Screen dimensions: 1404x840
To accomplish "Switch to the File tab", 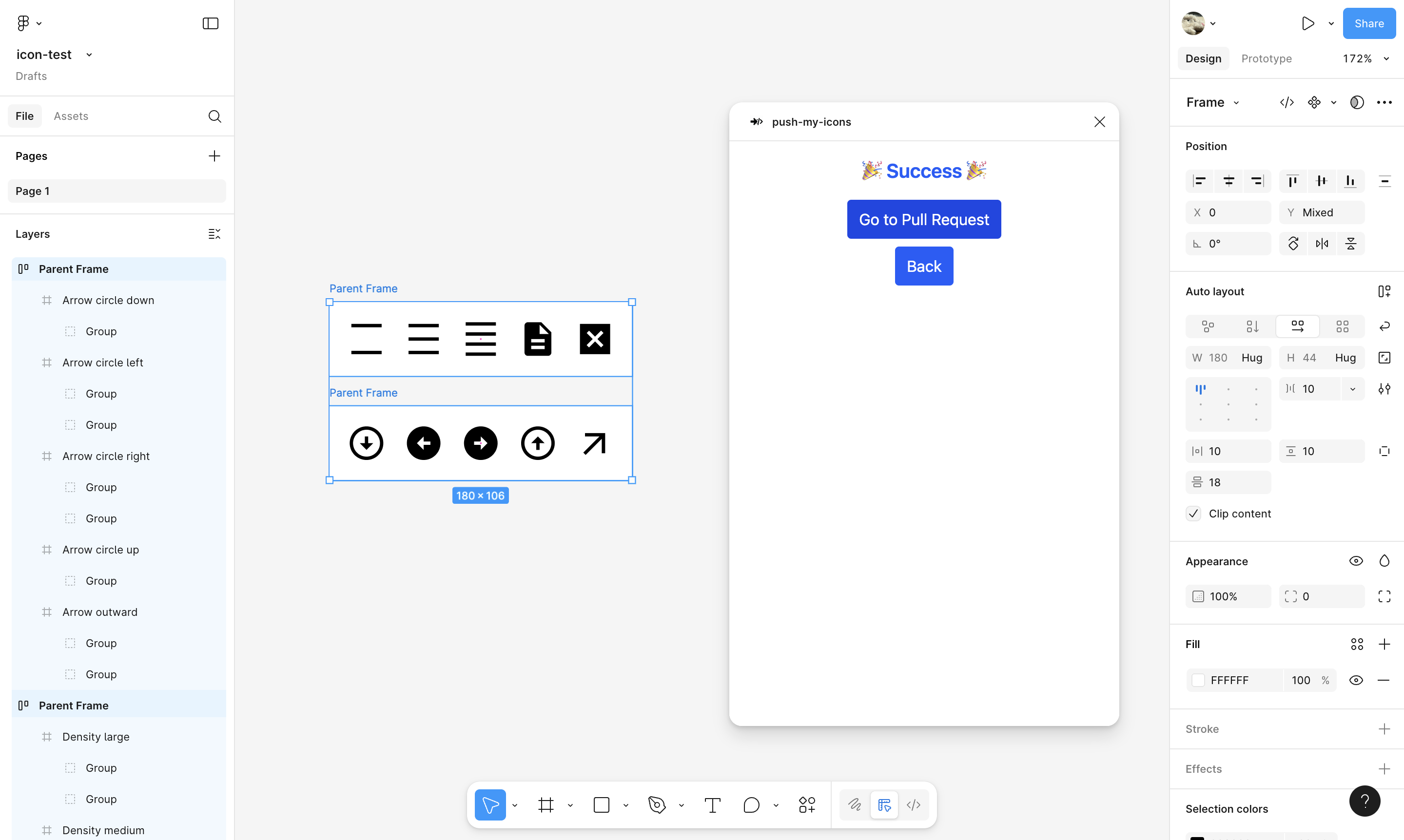I will tap(24, 116).
